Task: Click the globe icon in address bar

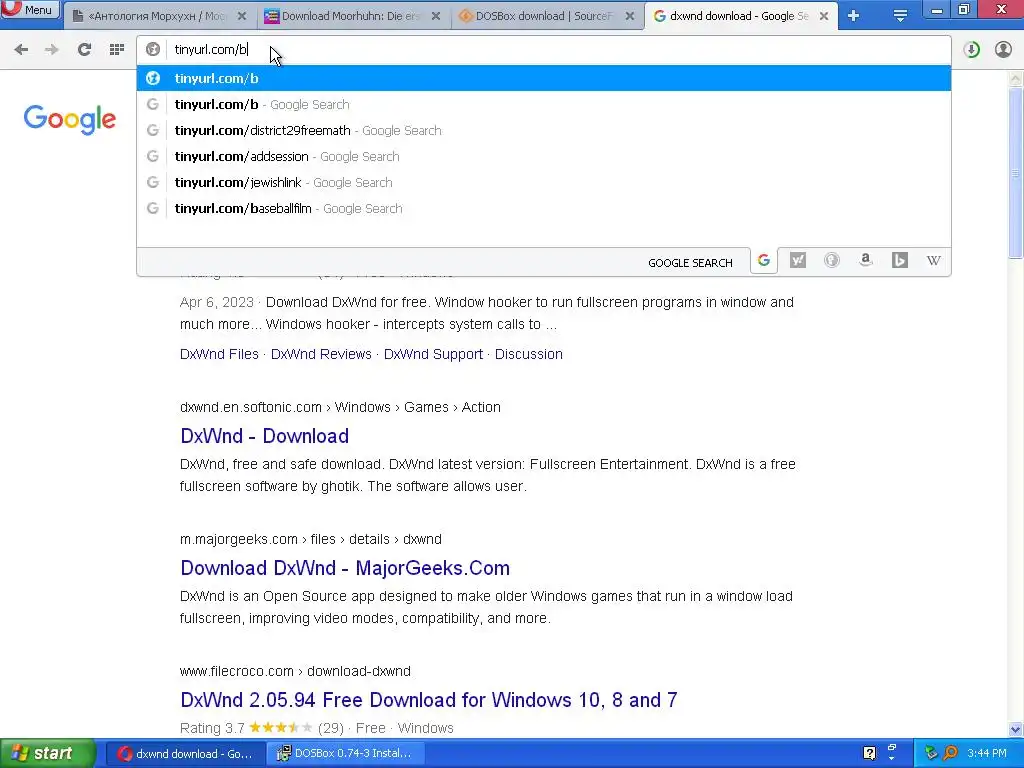Action: coord(153,49)
